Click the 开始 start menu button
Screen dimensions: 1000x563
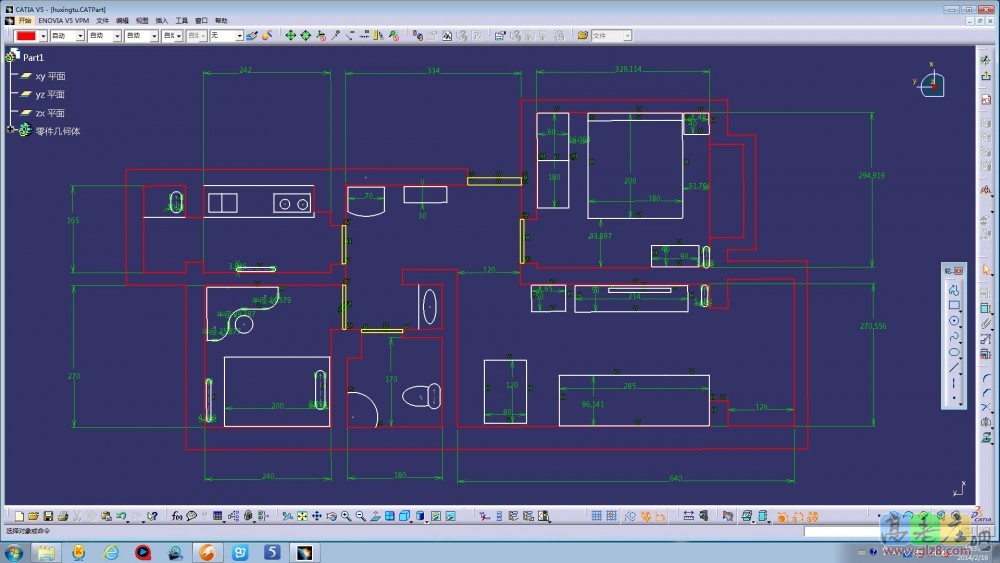pyautogui.click(x=25, y=20)
